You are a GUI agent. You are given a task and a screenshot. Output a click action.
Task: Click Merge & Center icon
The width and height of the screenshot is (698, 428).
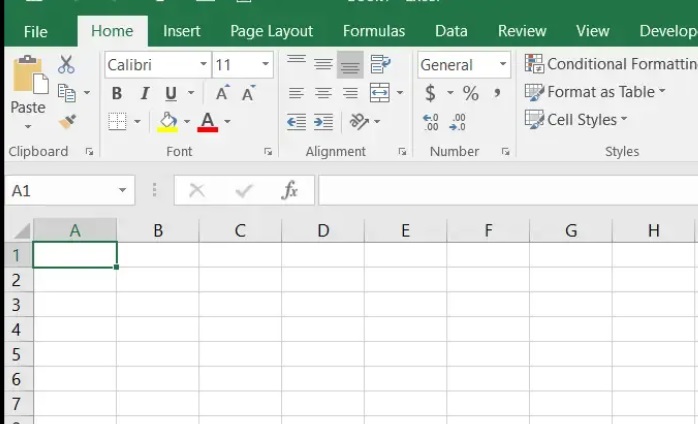tap(380, 93)
